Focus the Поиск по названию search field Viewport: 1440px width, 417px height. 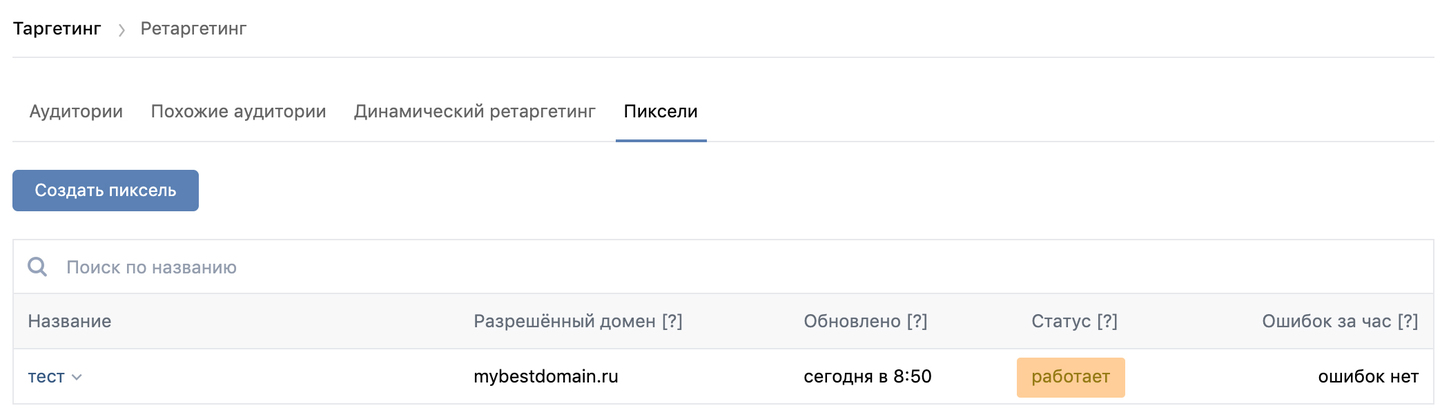click(x=400, y=267)
